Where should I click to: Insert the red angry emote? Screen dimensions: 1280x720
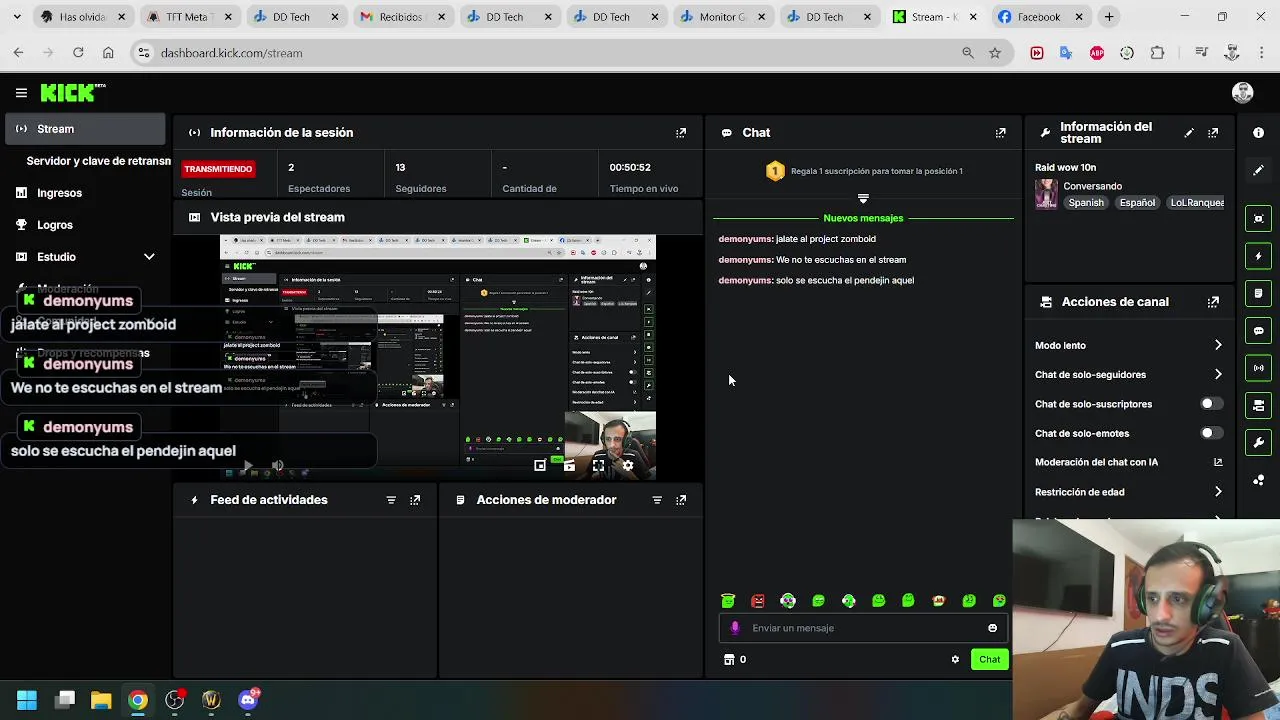758,601
